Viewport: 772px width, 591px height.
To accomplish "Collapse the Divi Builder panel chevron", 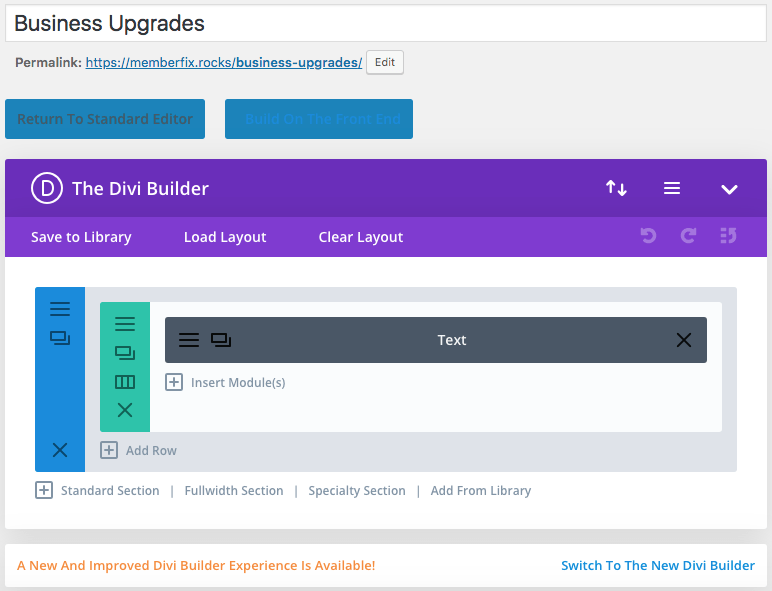I will click(729, 189).
